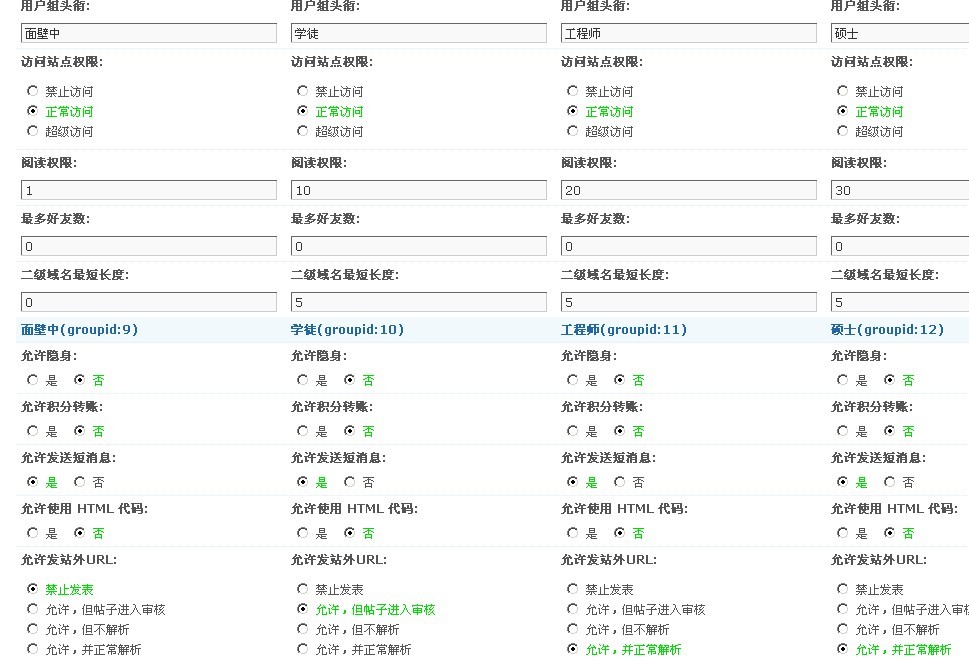The width and height of the screenshot is (969, 662).
Task: Enable HTML 代码 (是) for 面壁中
Action: tap(32, 532)
